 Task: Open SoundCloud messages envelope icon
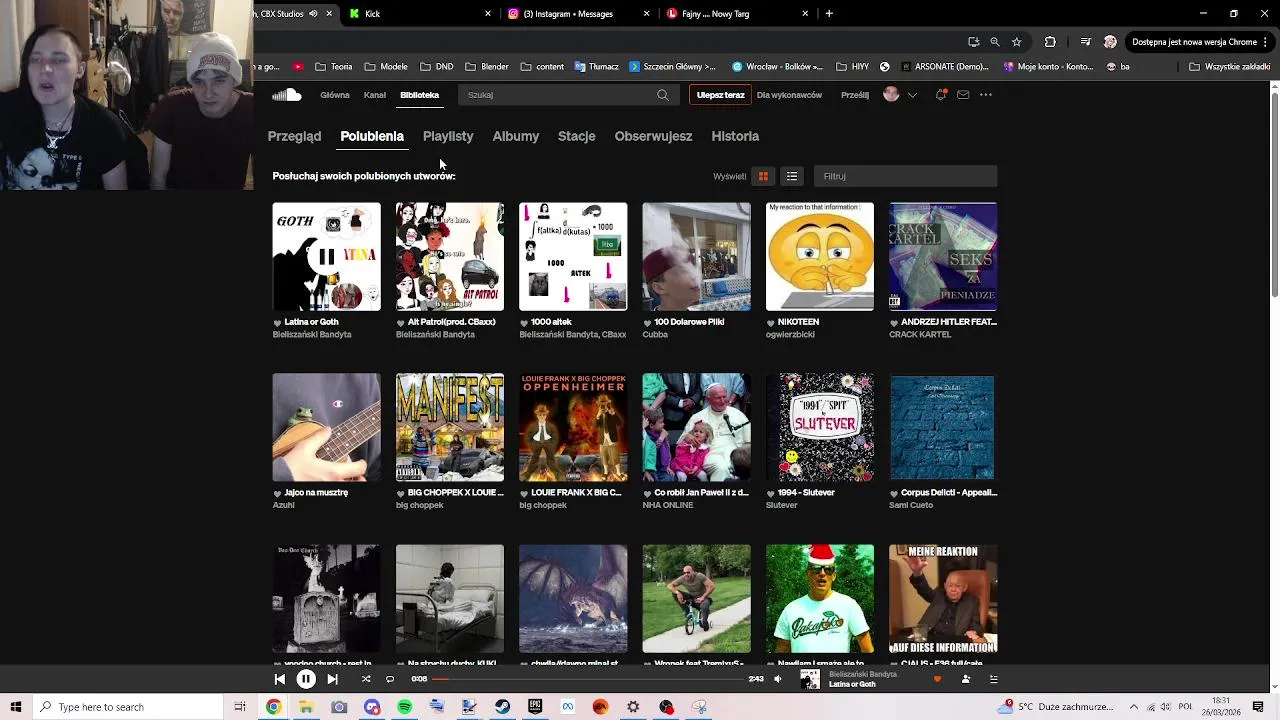pos(963,95)
